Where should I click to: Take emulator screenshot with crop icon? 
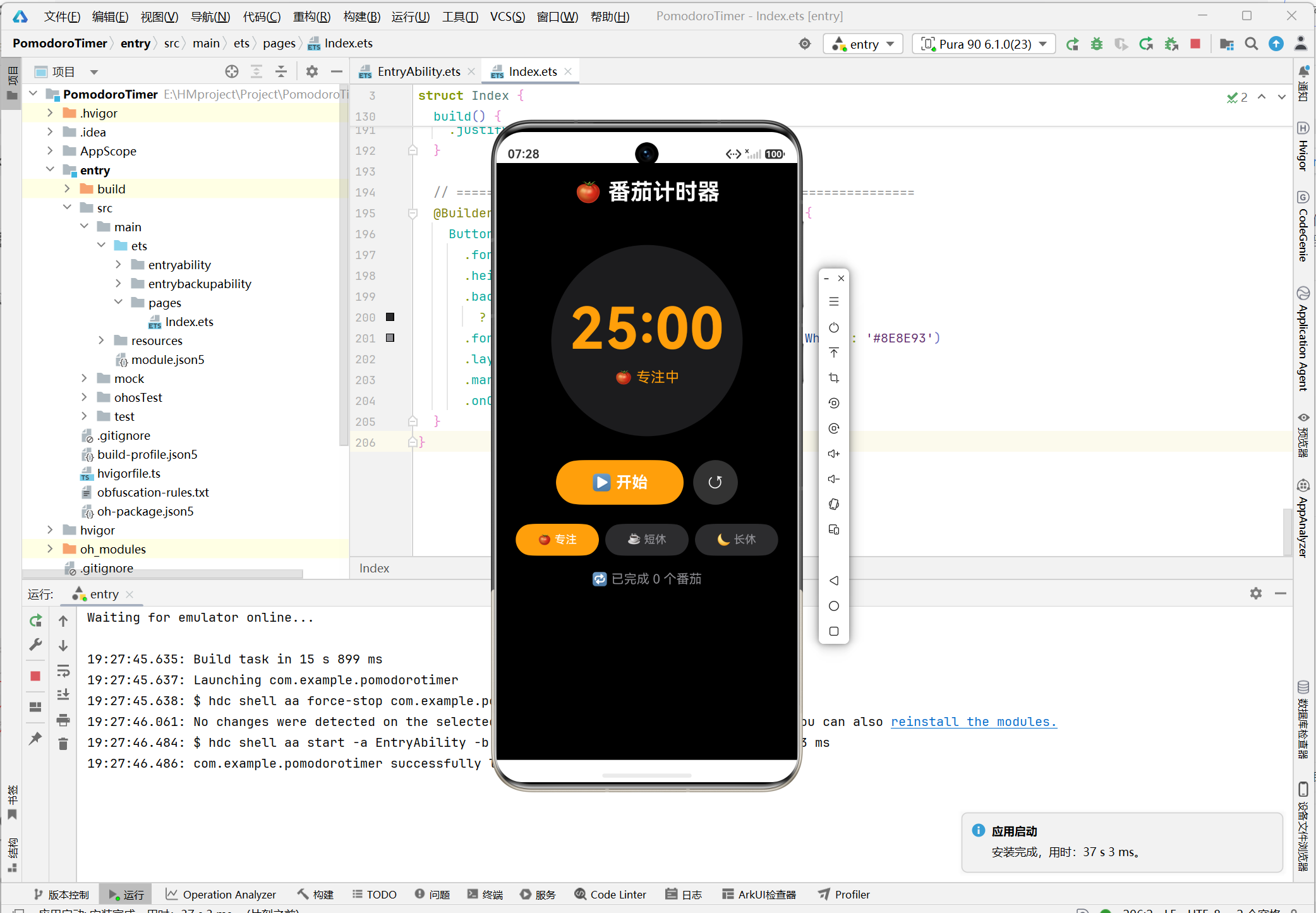(834, 378)
